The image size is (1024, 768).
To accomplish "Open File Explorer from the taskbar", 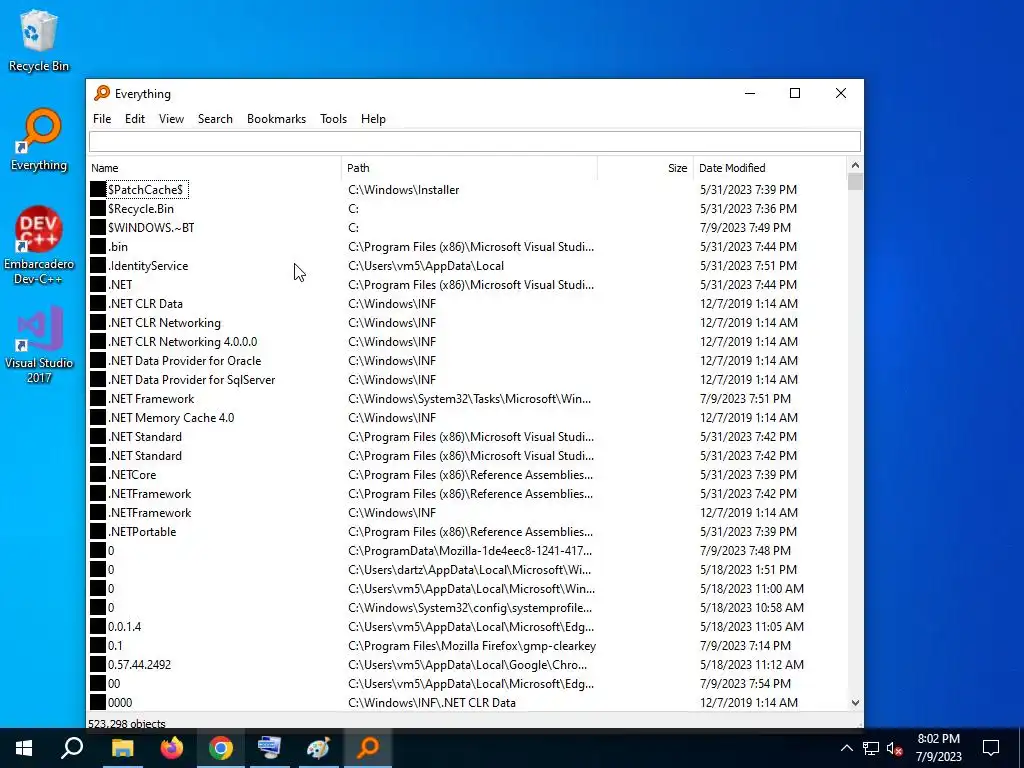I will click(x=122, y=748).
